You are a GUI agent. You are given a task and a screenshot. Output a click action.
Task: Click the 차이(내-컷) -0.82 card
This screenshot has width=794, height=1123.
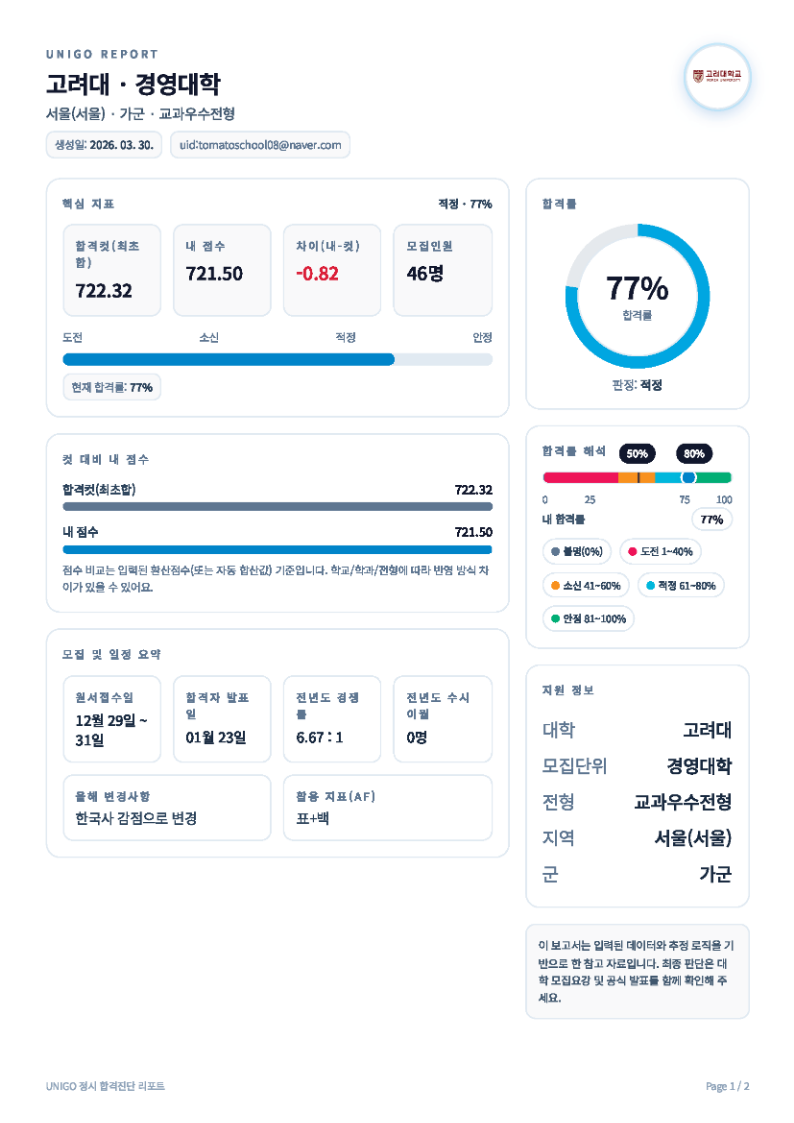click(332, 270)
